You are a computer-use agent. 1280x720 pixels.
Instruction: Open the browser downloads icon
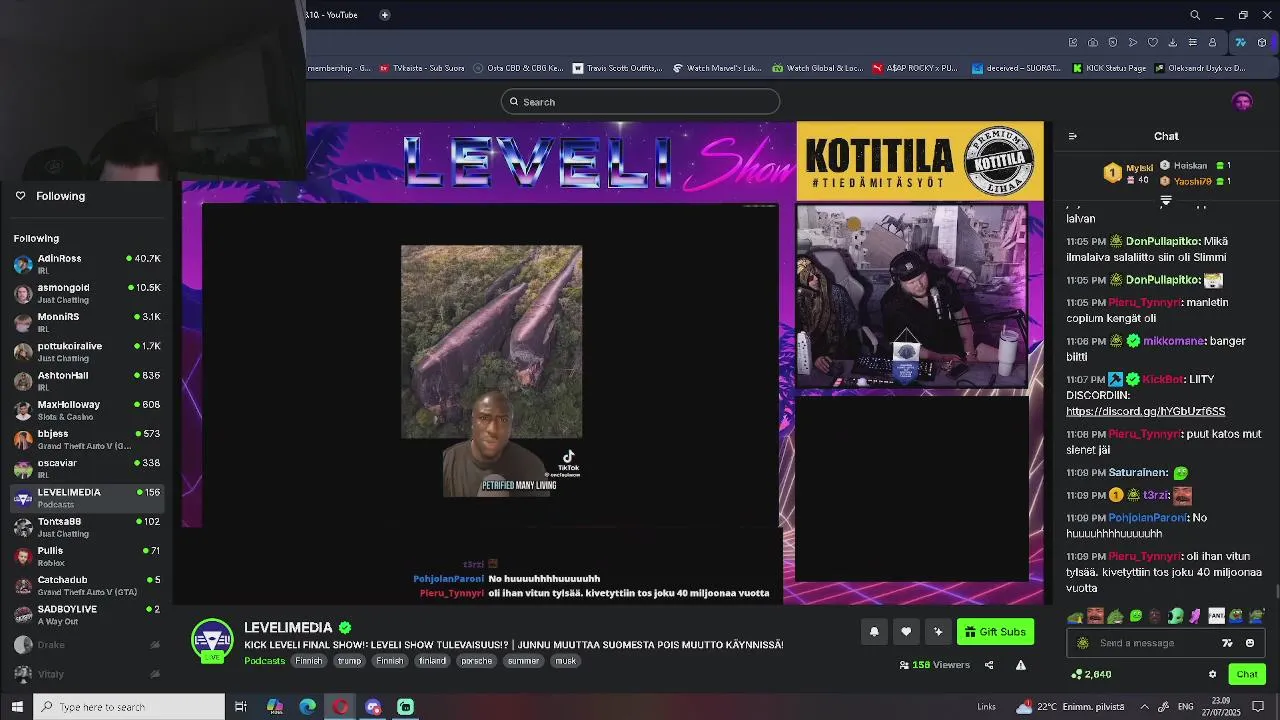[1173, 42]
